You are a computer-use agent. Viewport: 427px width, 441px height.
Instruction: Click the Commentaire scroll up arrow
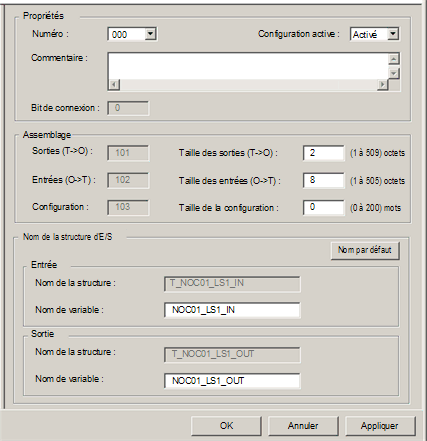(394, 59)
